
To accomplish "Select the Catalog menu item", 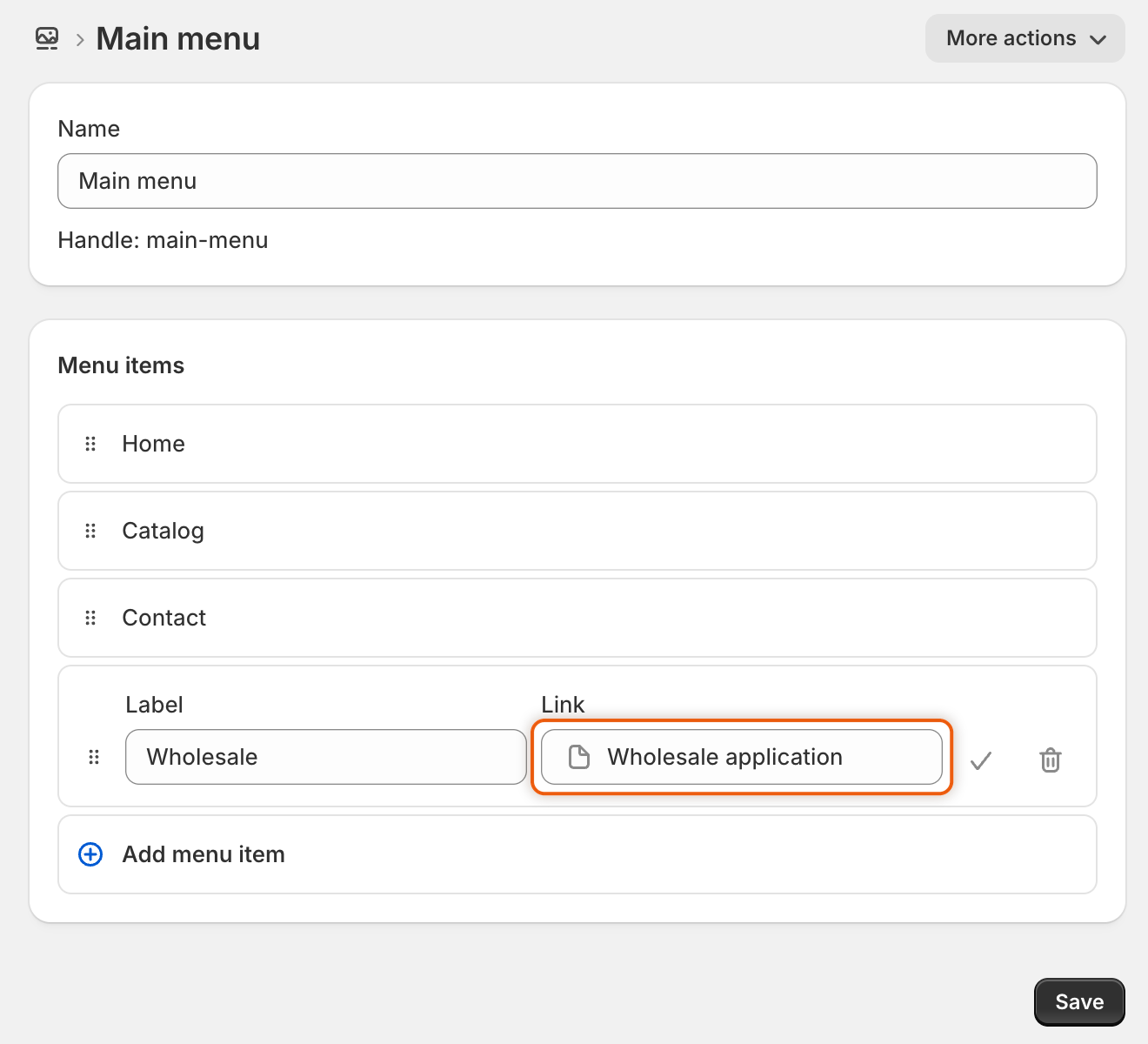I will [577, 531].
